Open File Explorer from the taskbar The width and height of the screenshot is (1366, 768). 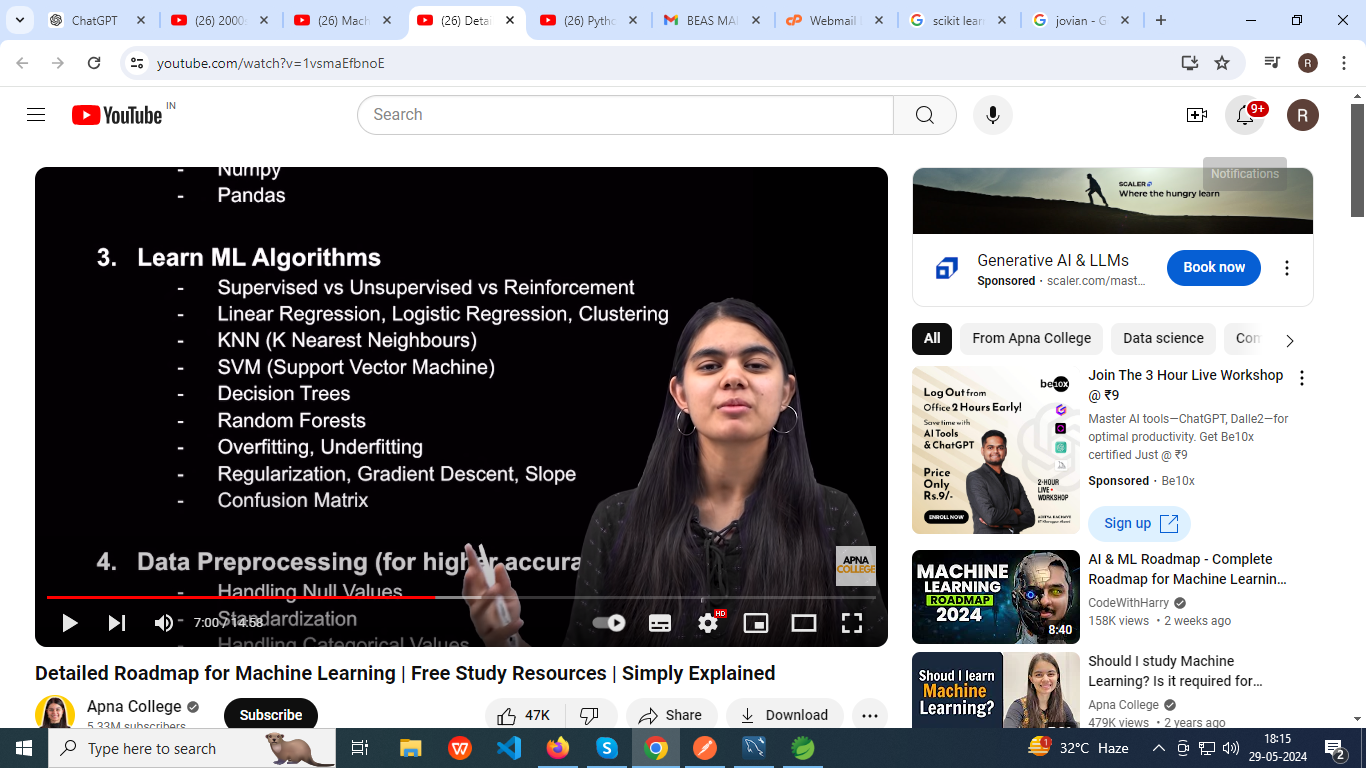point(411,748)
